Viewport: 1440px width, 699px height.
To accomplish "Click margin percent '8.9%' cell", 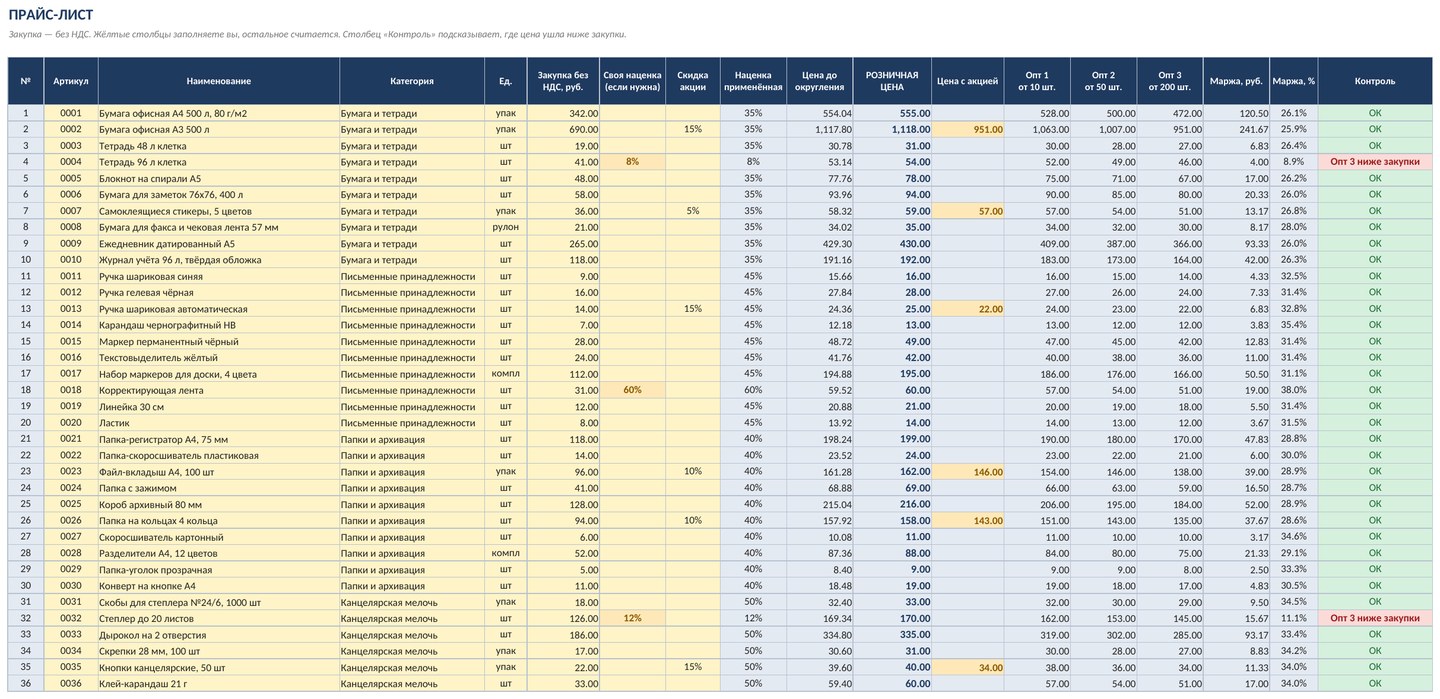I will 1293,162.
